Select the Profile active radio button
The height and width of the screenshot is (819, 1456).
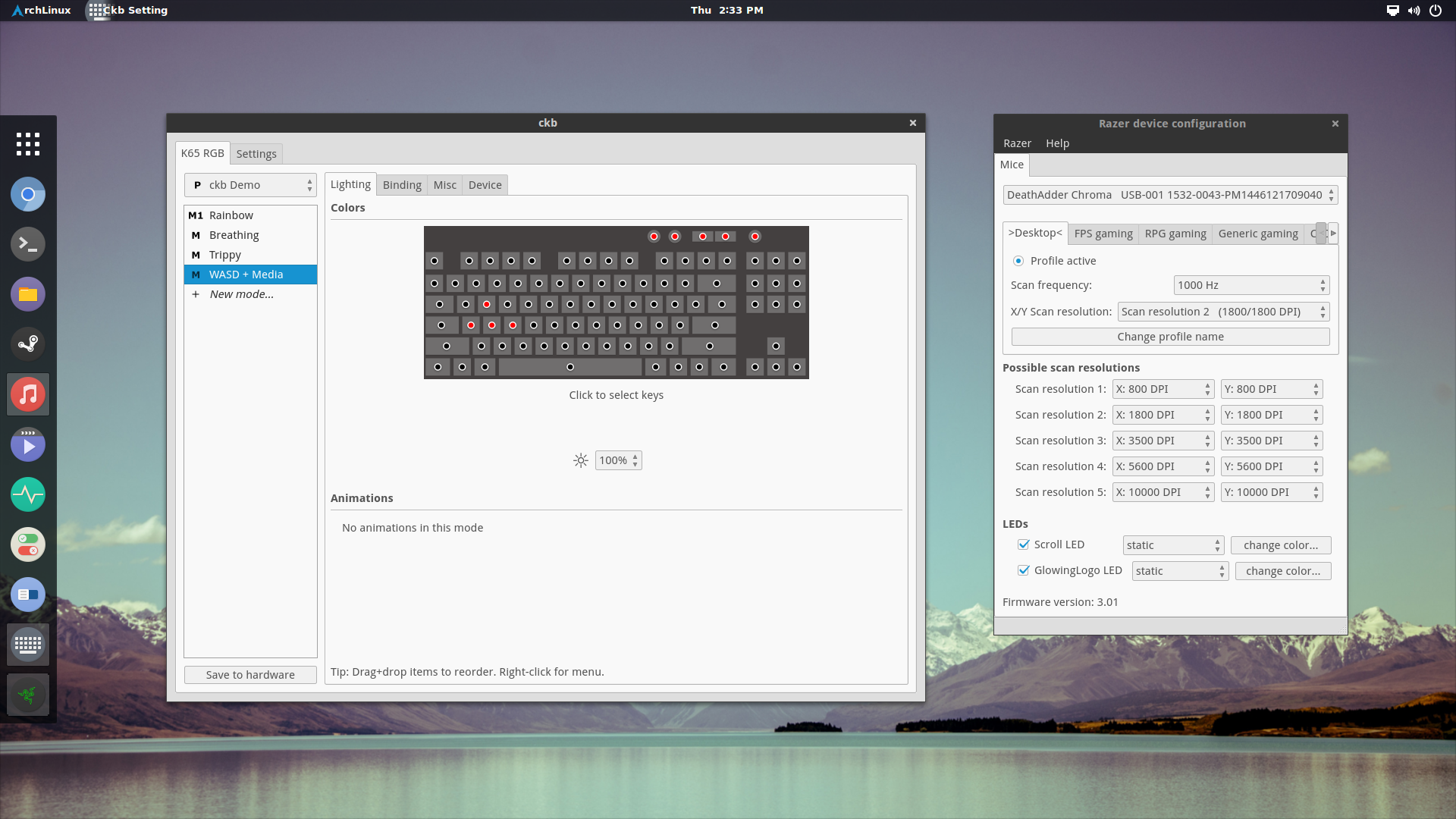click(x=1018, y=260)
